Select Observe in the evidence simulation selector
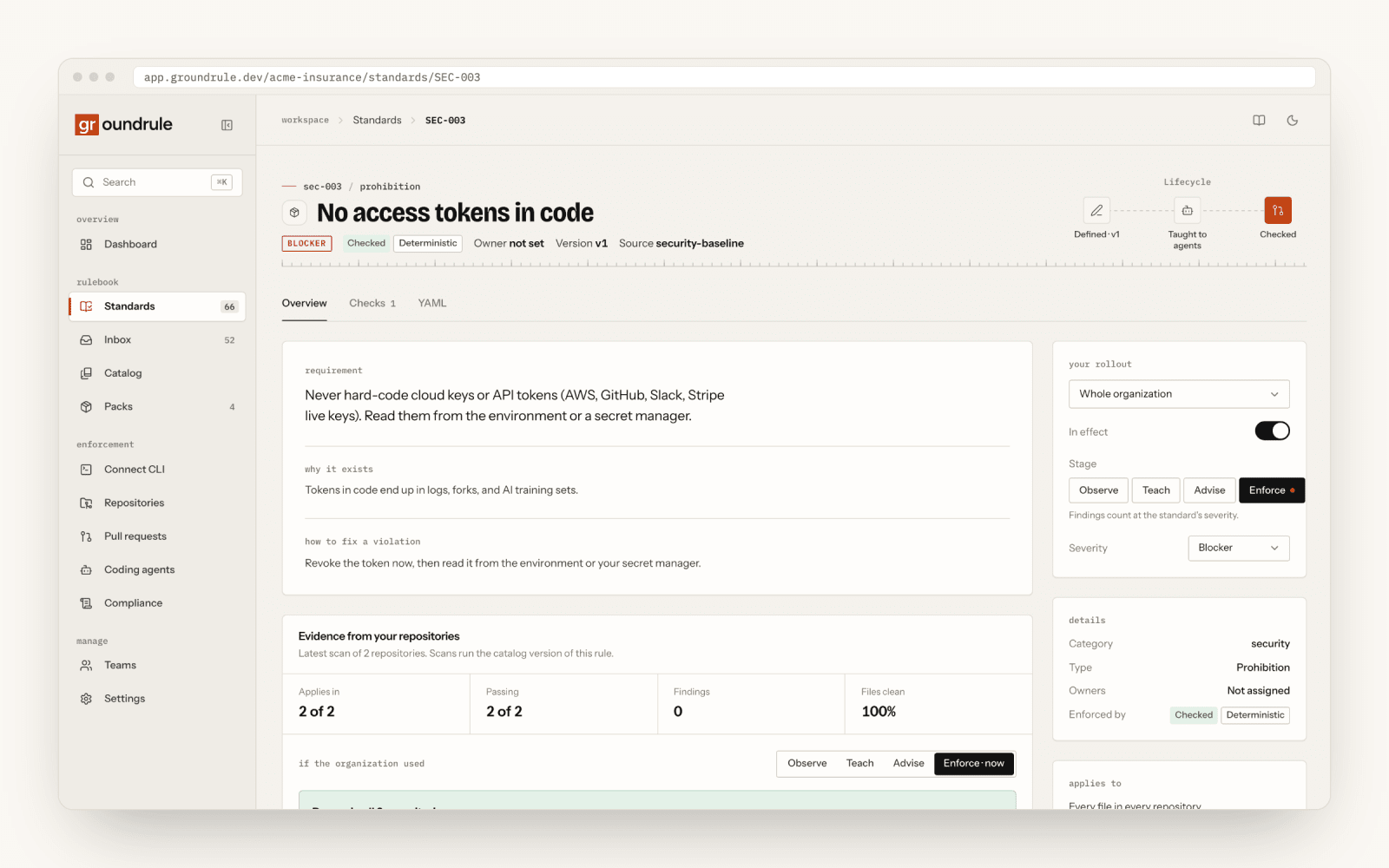 coord(807,764)
